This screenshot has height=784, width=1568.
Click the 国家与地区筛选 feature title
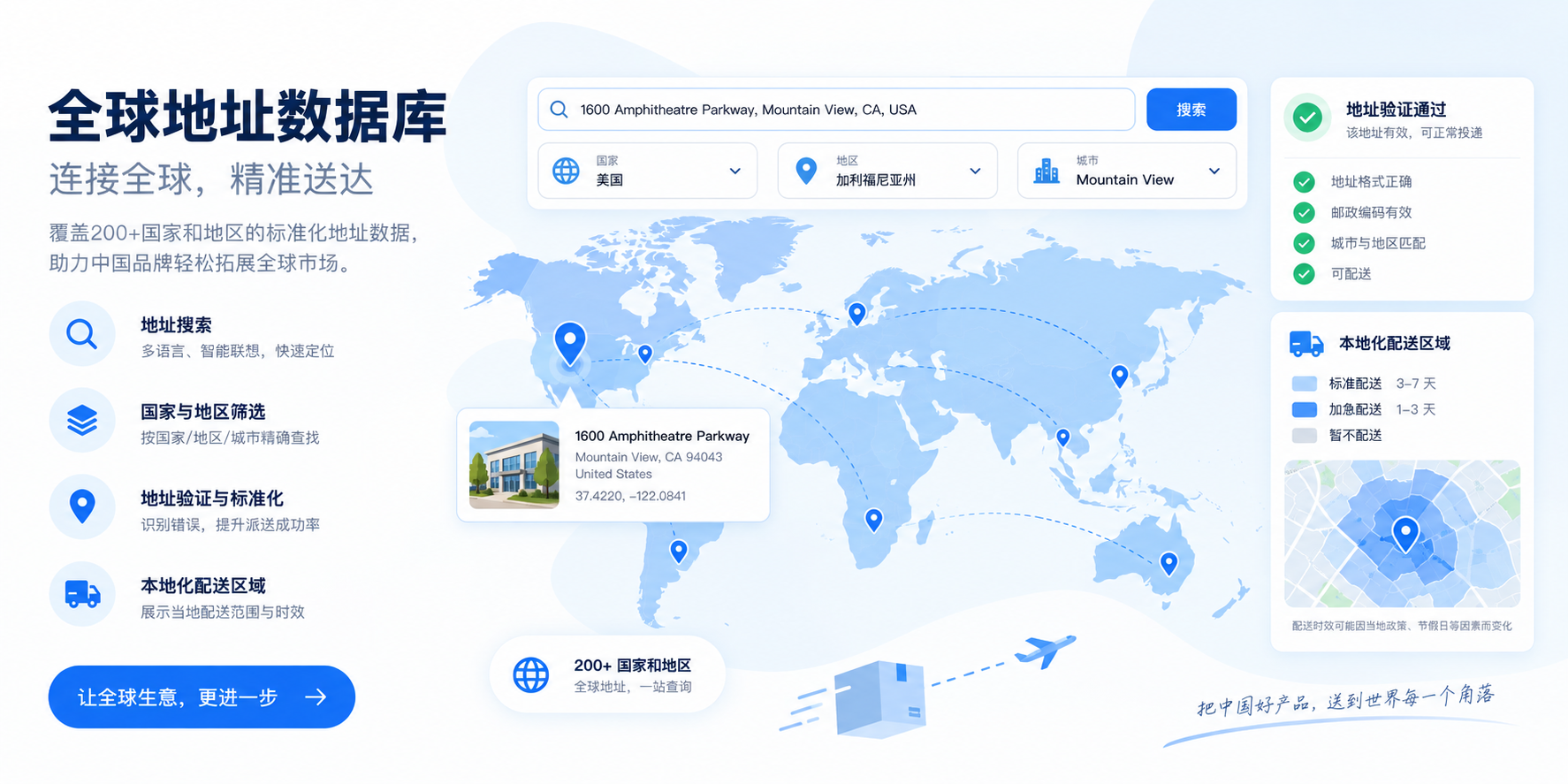point(203,412)
